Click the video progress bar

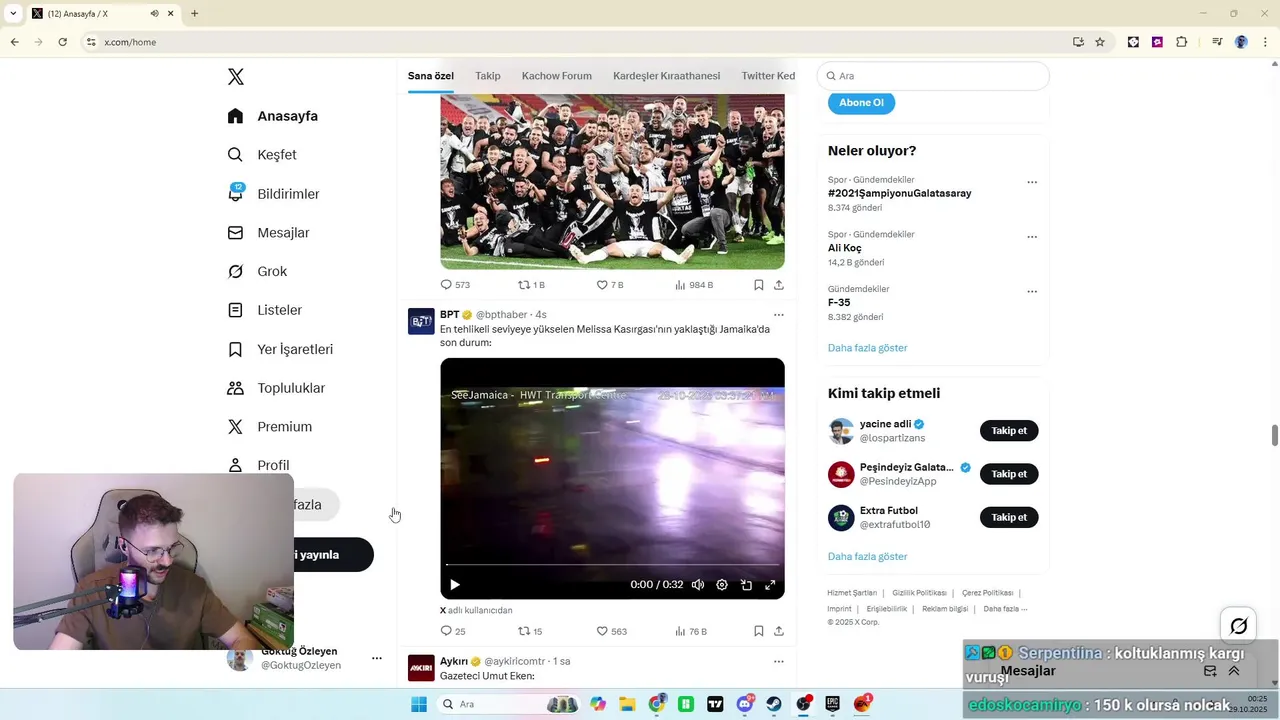[x=612, y=566]
